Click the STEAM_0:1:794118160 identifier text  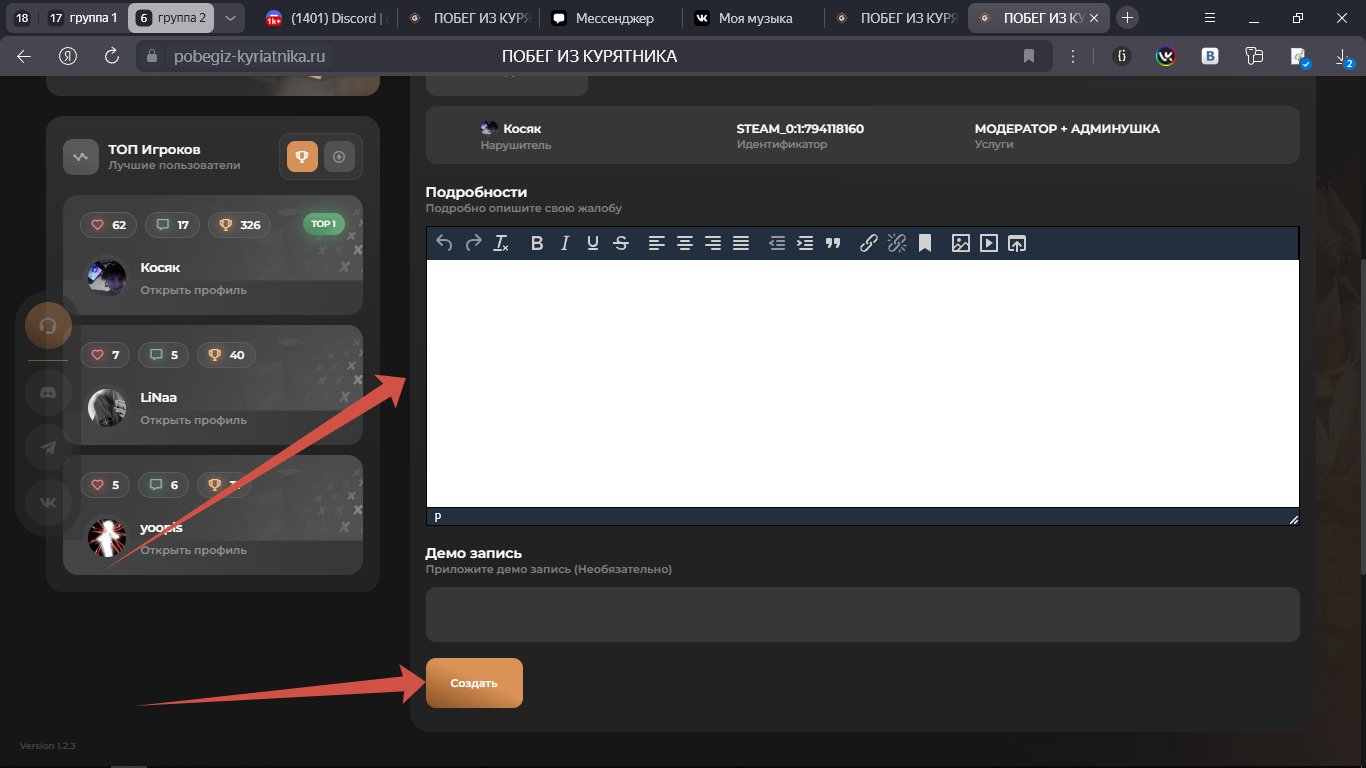[x=800, y=129]
